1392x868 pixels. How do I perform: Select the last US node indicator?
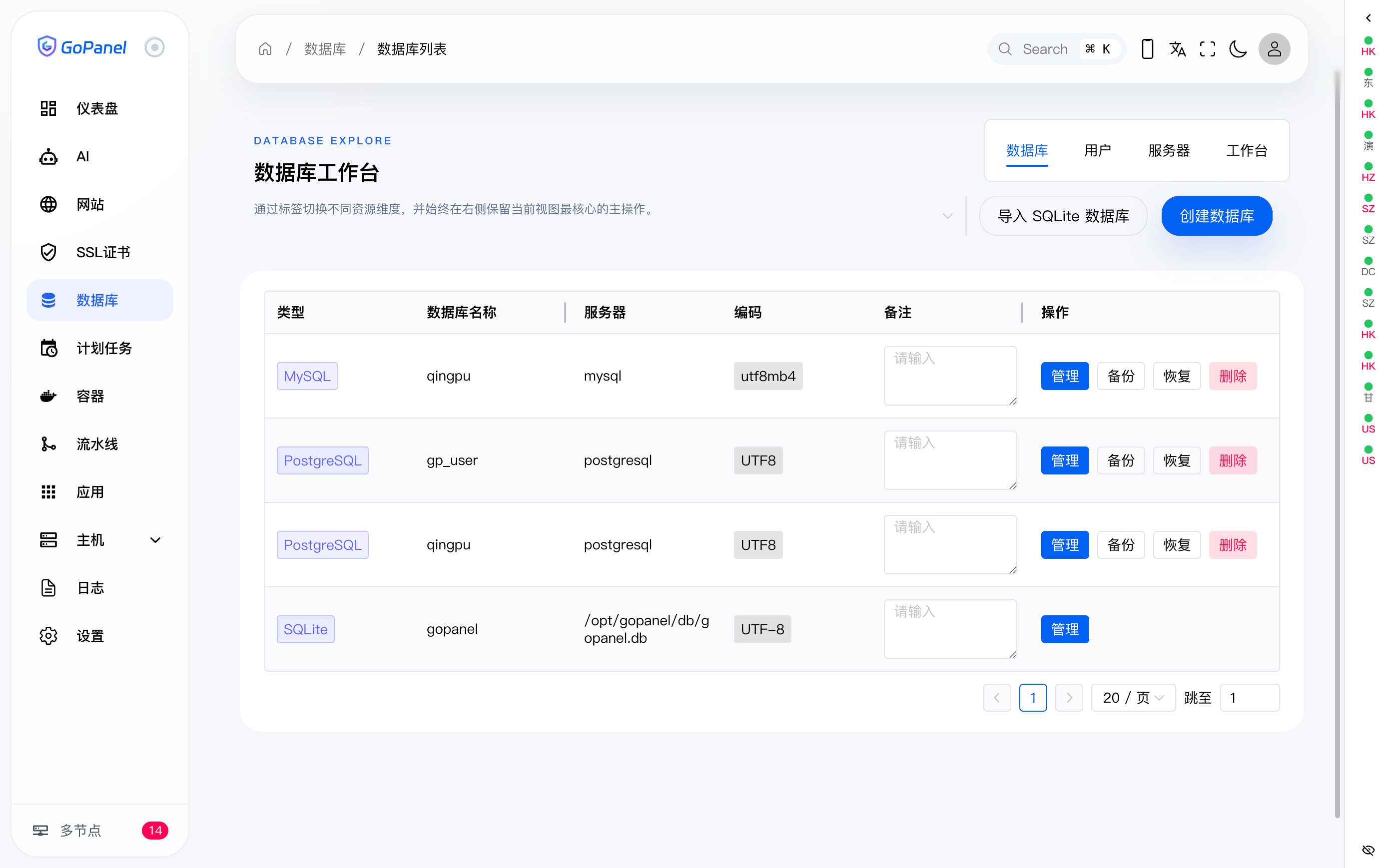tap(1369, 454)
